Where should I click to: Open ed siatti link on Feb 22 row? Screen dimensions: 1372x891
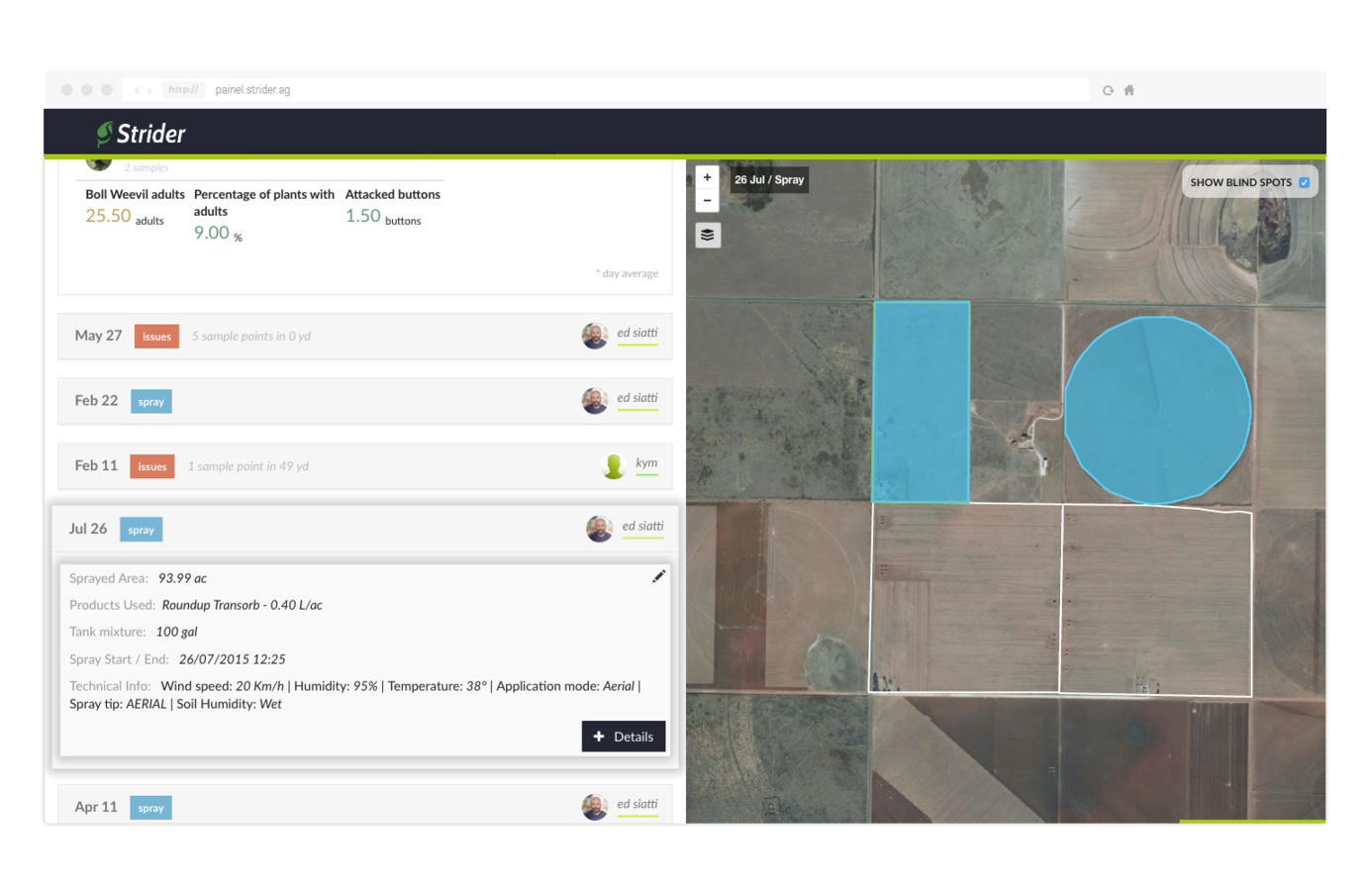click(637, 398)
